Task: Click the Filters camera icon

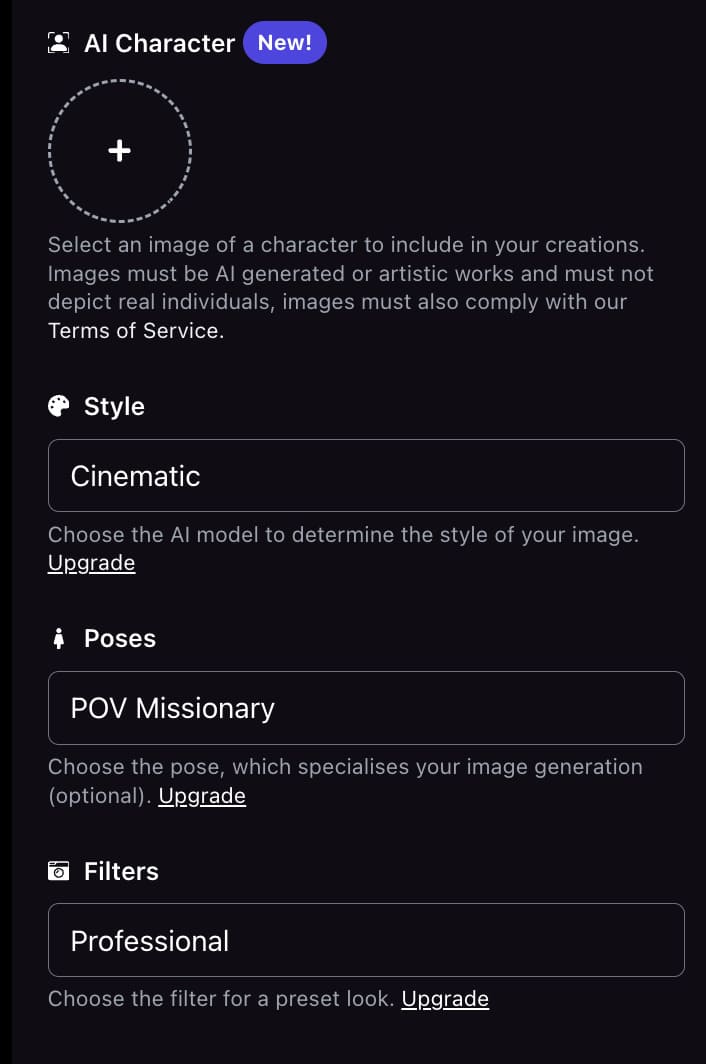Action: pyautogui.click(x=59, y=871)
